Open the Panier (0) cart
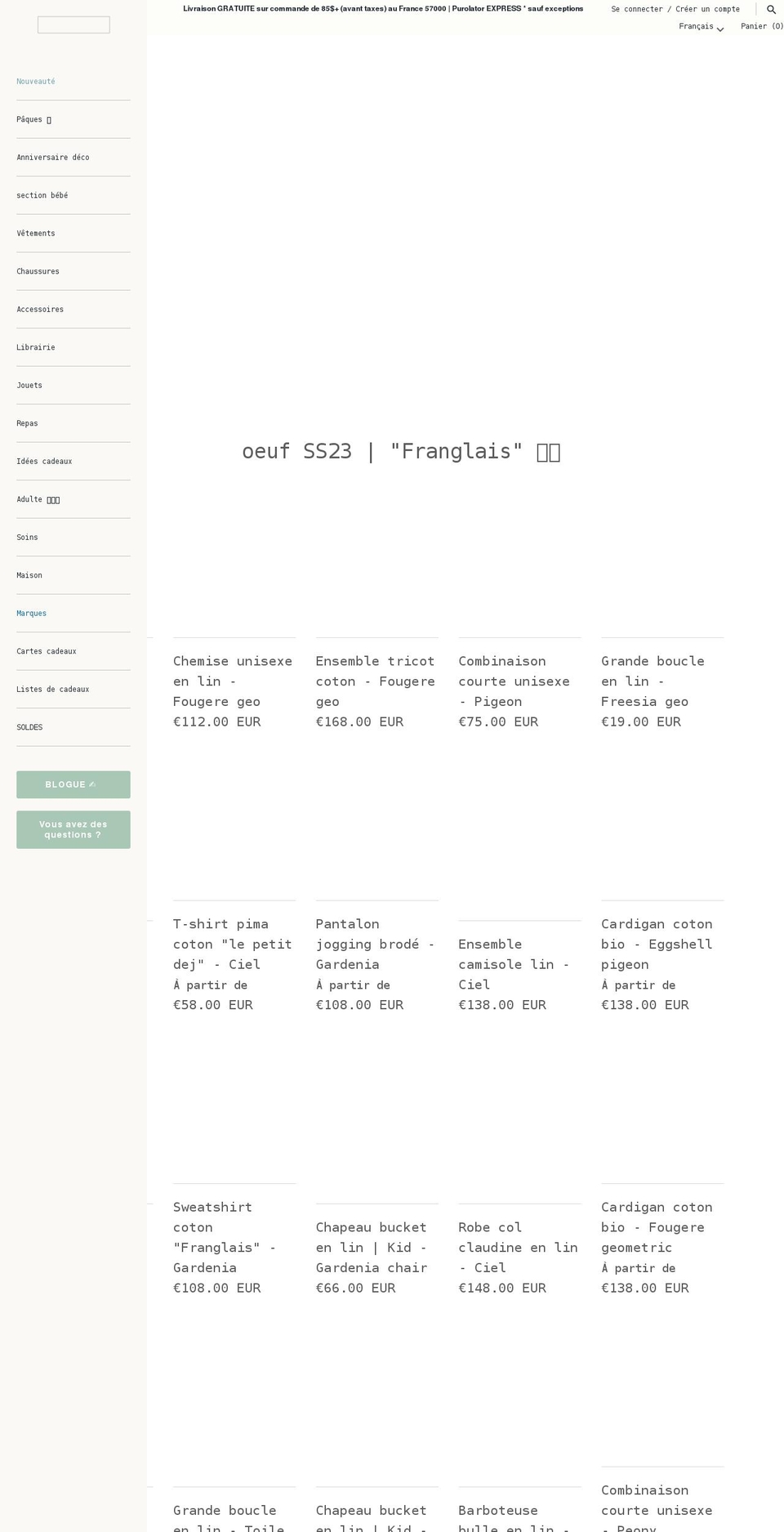The width and height of the screenshot is (784, 1532). click(x=761, y=26)
